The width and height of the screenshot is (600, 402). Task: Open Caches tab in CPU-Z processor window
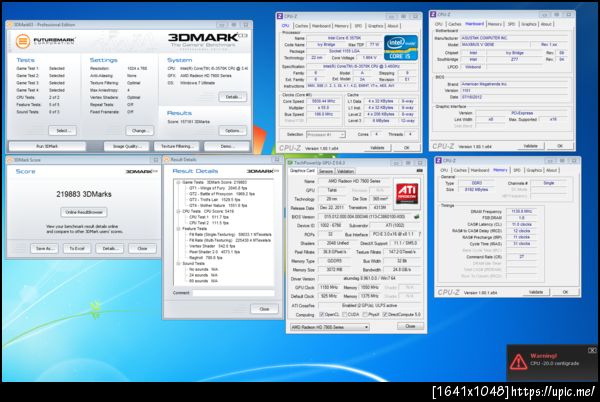tap(301, 26)
